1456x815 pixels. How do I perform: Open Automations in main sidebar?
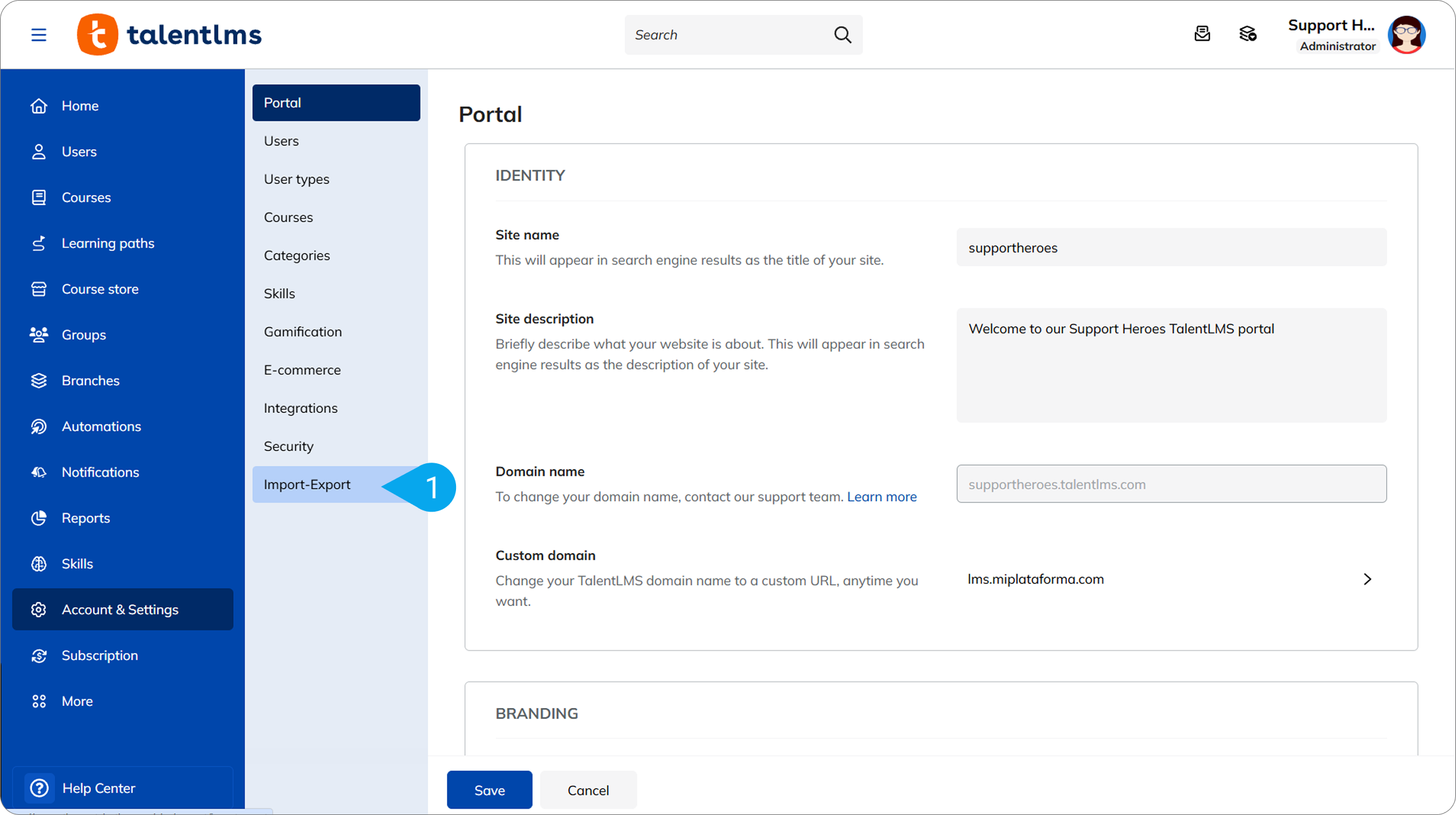[x=123, y=426]
